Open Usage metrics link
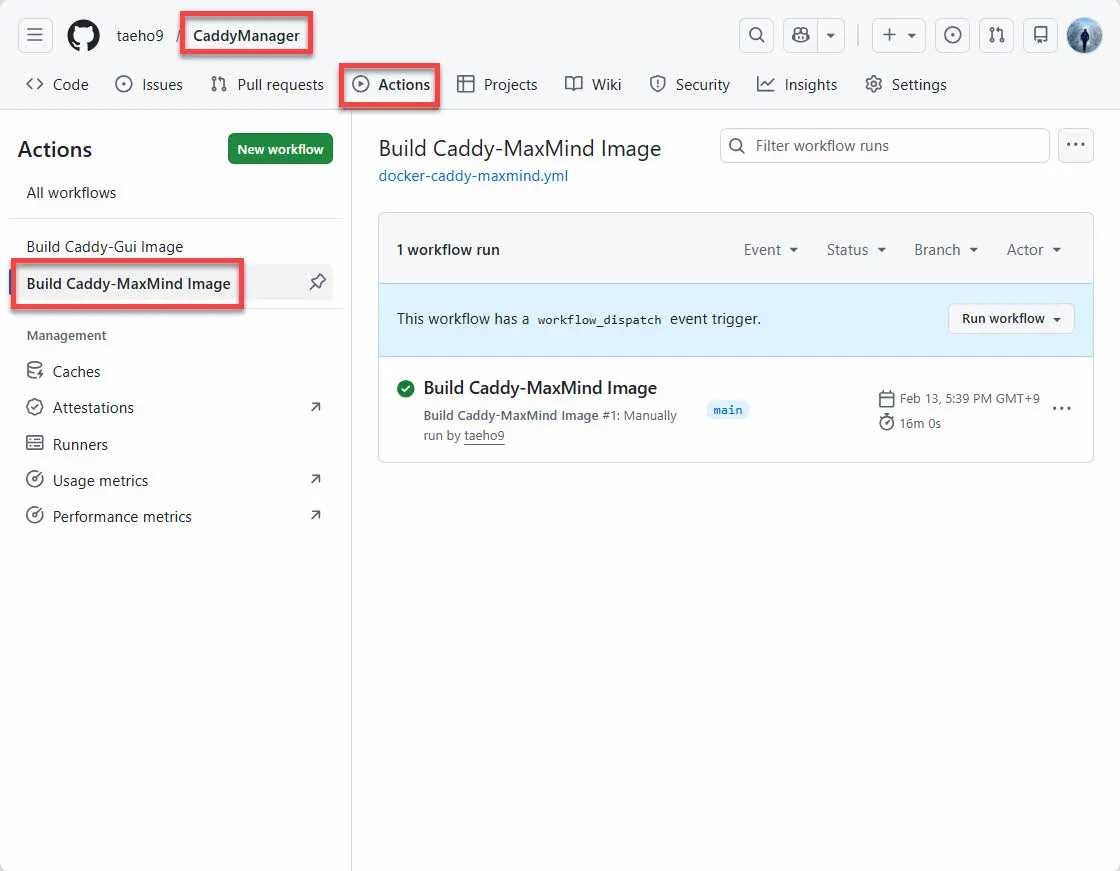This screenshot has width=1120, height=871. click(100, 480)
